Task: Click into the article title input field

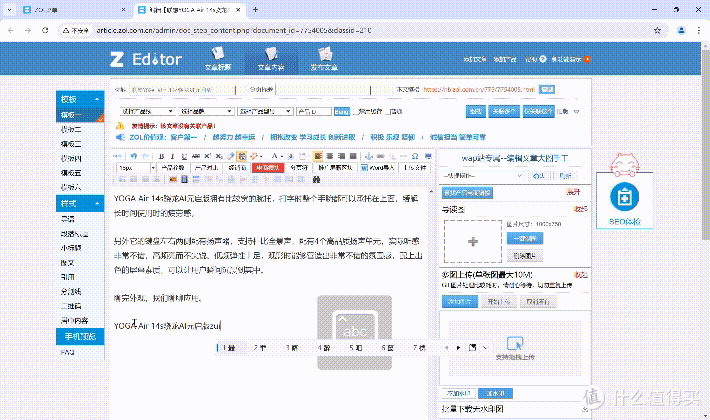Action: (x=182, y=90)
